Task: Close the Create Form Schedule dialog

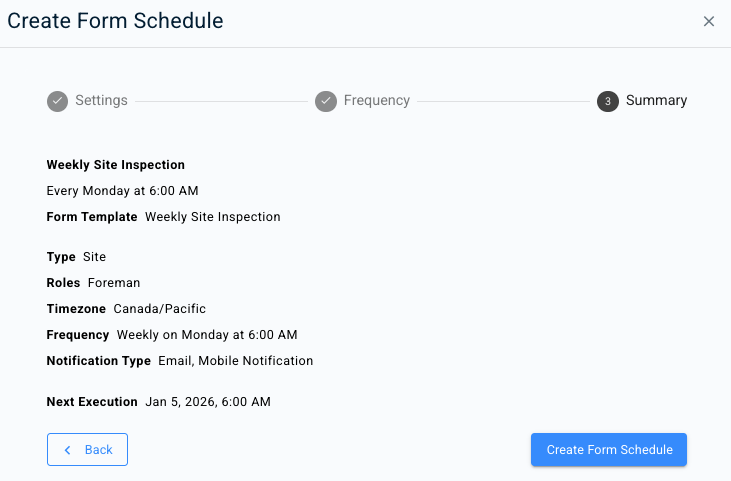Action: [x=709, y=21]
